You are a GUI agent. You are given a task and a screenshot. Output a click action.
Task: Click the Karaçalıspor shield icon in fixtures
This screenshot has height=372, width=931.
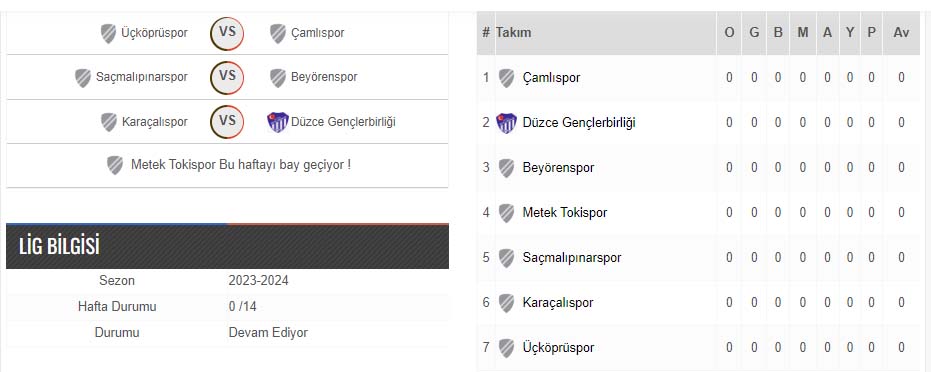(109, 122)
